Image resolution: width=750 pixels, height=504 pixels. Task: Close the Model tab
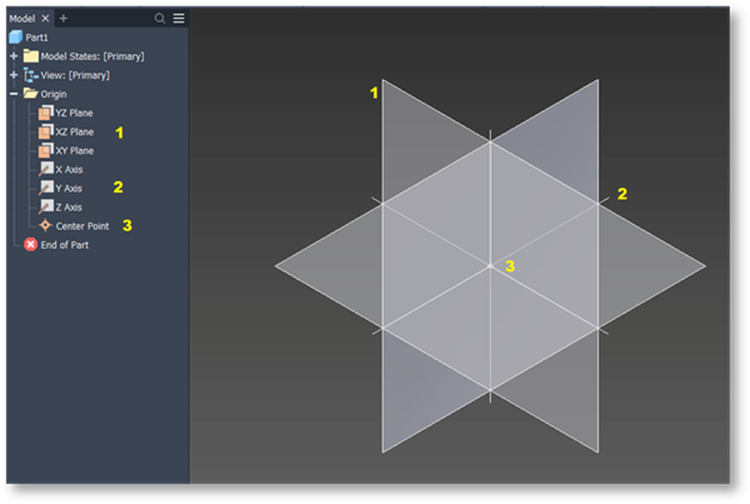coord(45,19)
